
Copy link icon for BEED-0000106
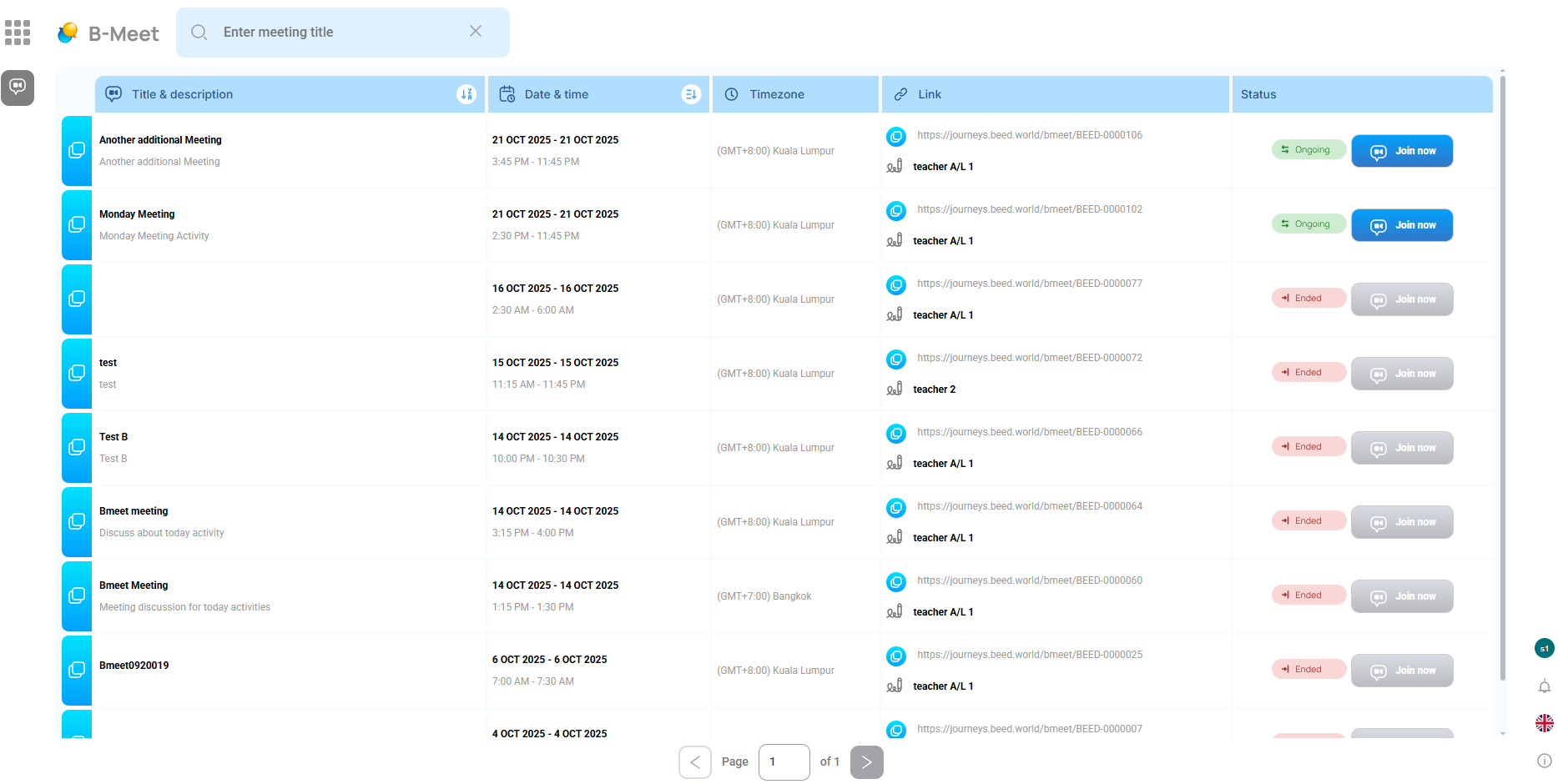coord(896,136)
